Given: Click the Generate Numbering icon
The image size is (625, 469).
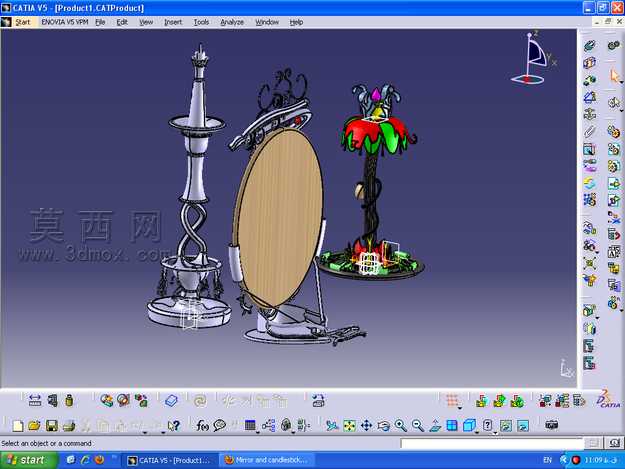Looking at the screenshot, I should click(614, 251).
